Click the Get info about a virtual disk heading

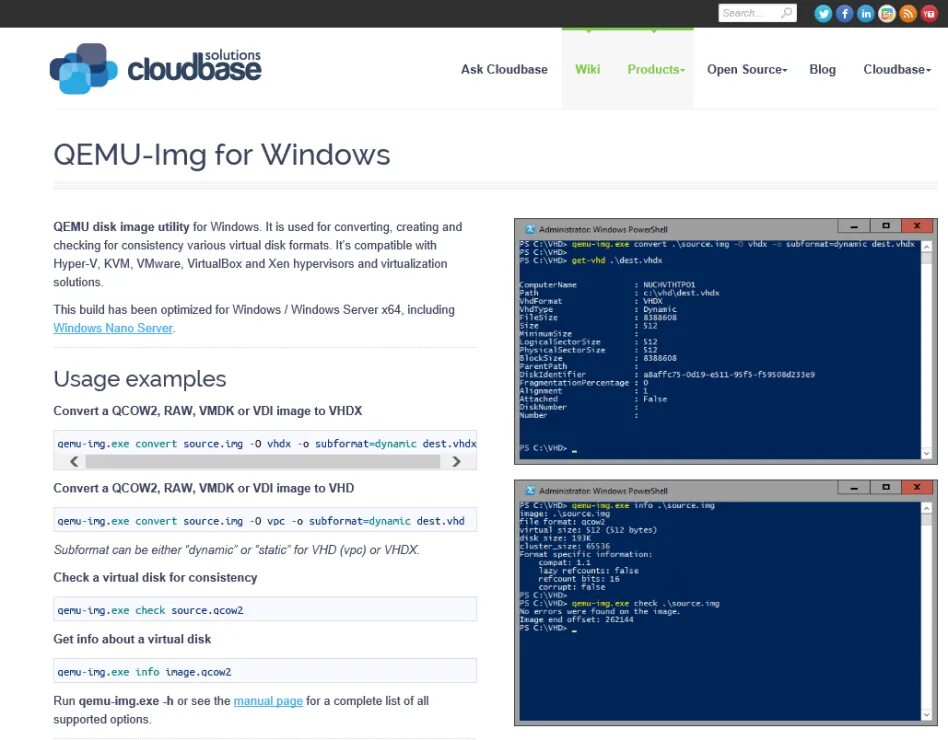point(132,639)
